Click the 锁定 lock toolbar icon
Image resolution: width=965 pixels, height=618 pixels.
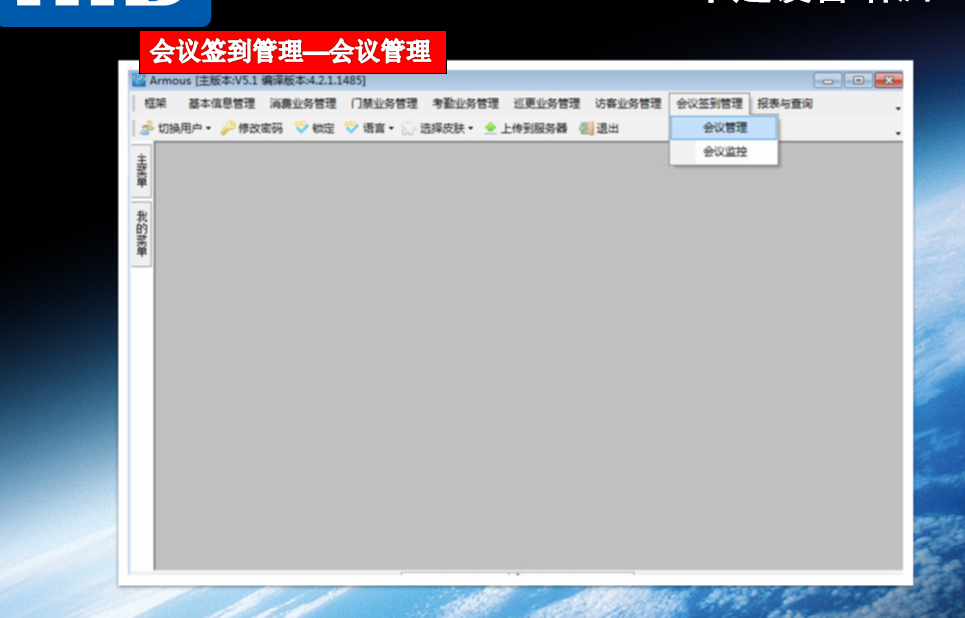301,128
